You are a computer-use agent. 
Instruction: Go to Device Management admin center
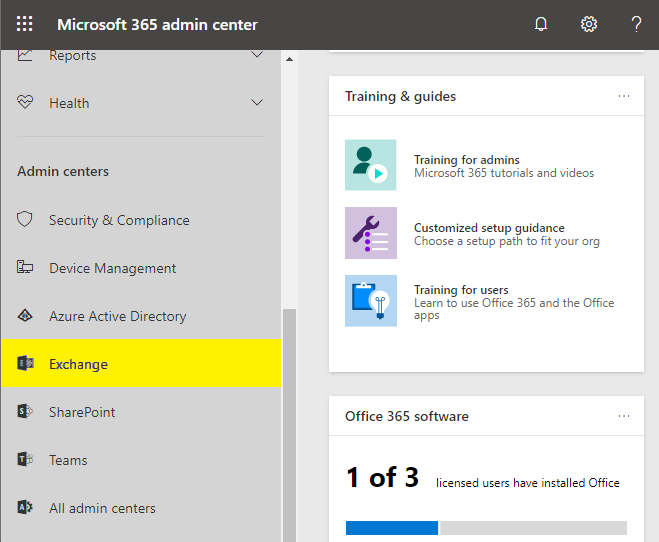click(141, 268)
